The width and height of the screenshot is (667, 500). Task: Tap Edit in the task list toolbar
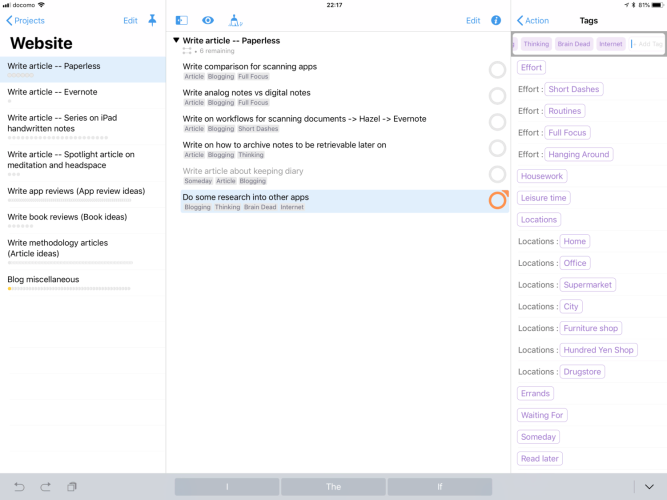[x=473, y=20]
